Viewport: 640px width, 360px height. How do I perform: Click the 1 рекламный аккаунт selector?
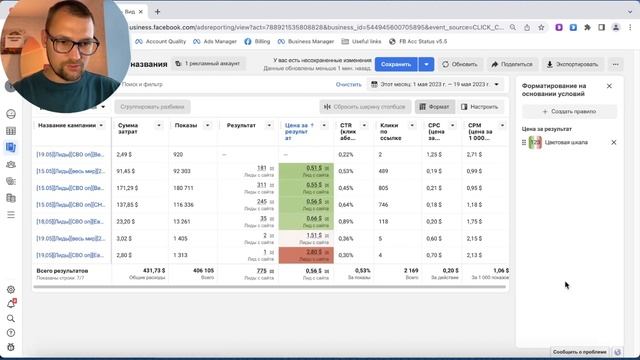(x=208, y=64)
